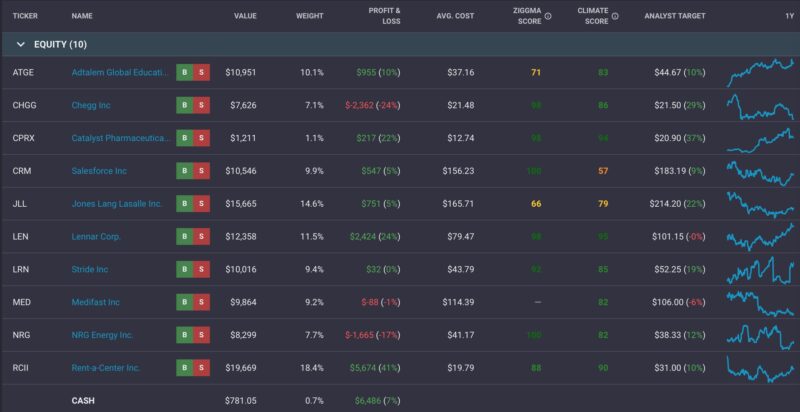Click cash value $781.05

pyautogui.click(x=240, y=401)
